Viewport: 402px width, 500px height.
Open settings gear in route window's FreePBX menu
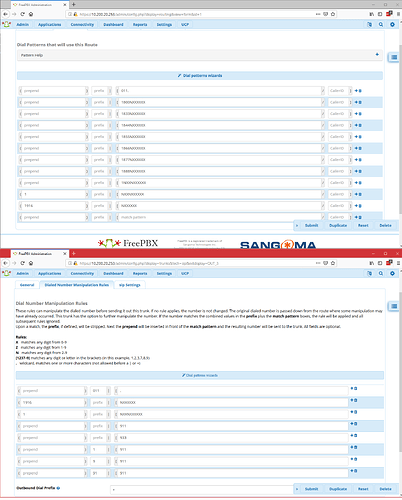[x=392, y=25]
